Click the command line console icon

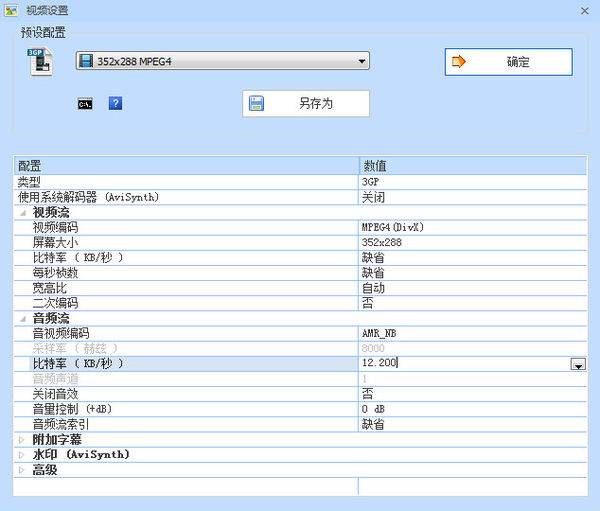pos(85,103)
